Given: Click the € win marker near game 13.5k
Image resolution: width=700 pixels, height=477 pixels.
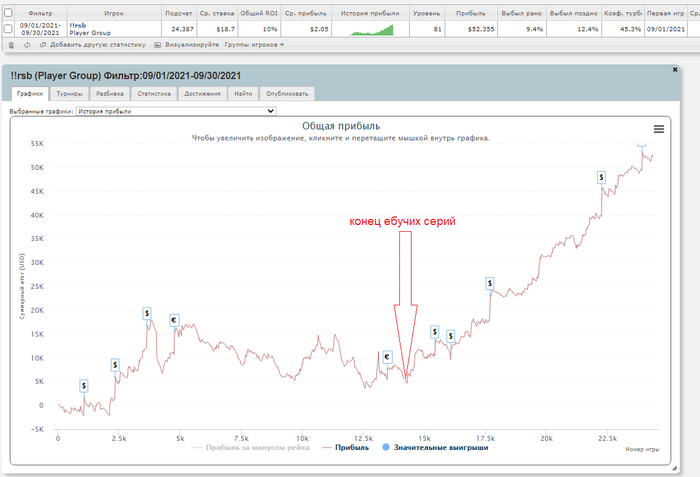Looking at the screenshot, I should 387,357.
